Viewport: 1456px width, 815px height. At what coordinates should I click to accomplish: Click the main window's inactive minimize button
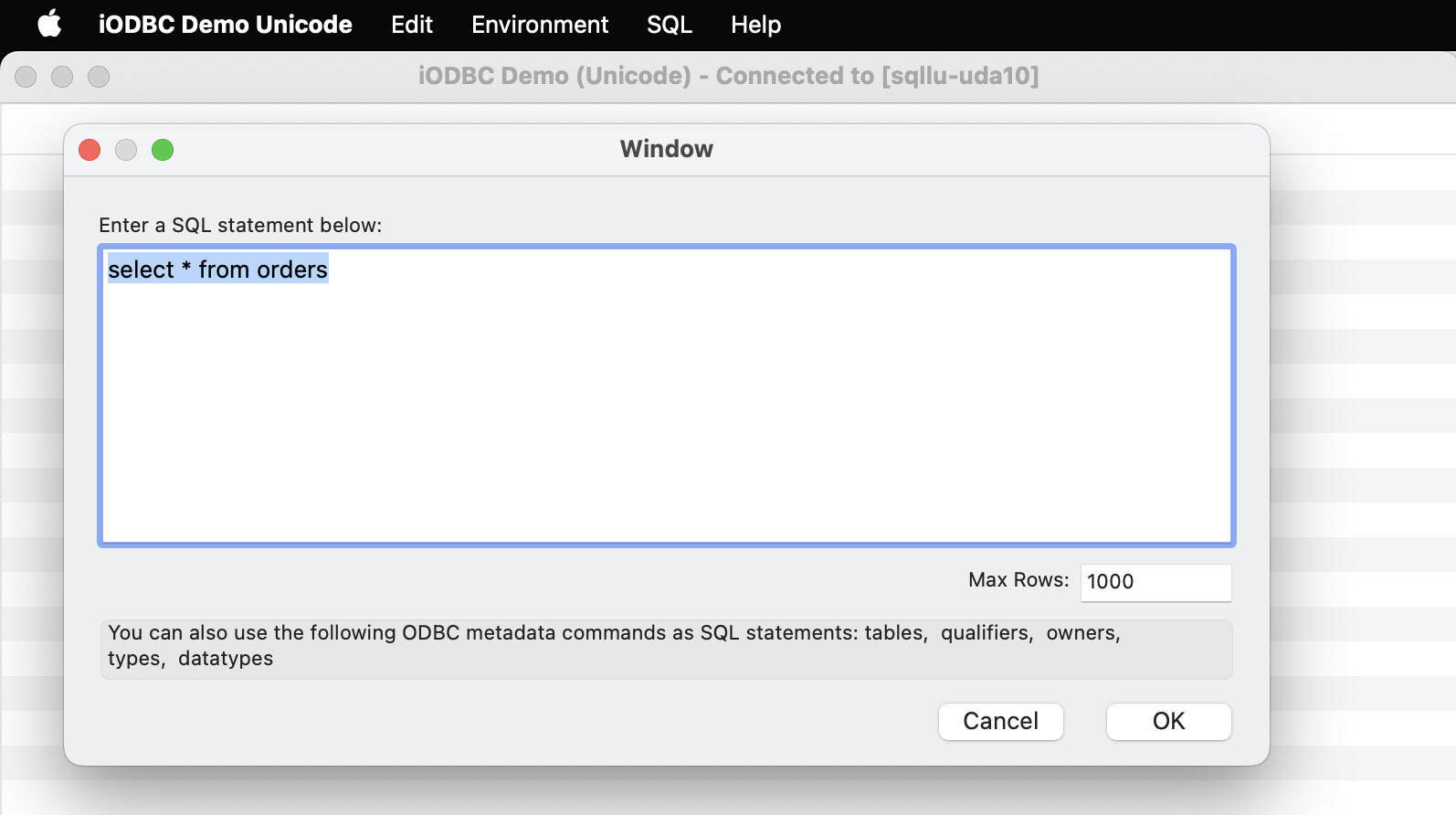pos(62,77)
